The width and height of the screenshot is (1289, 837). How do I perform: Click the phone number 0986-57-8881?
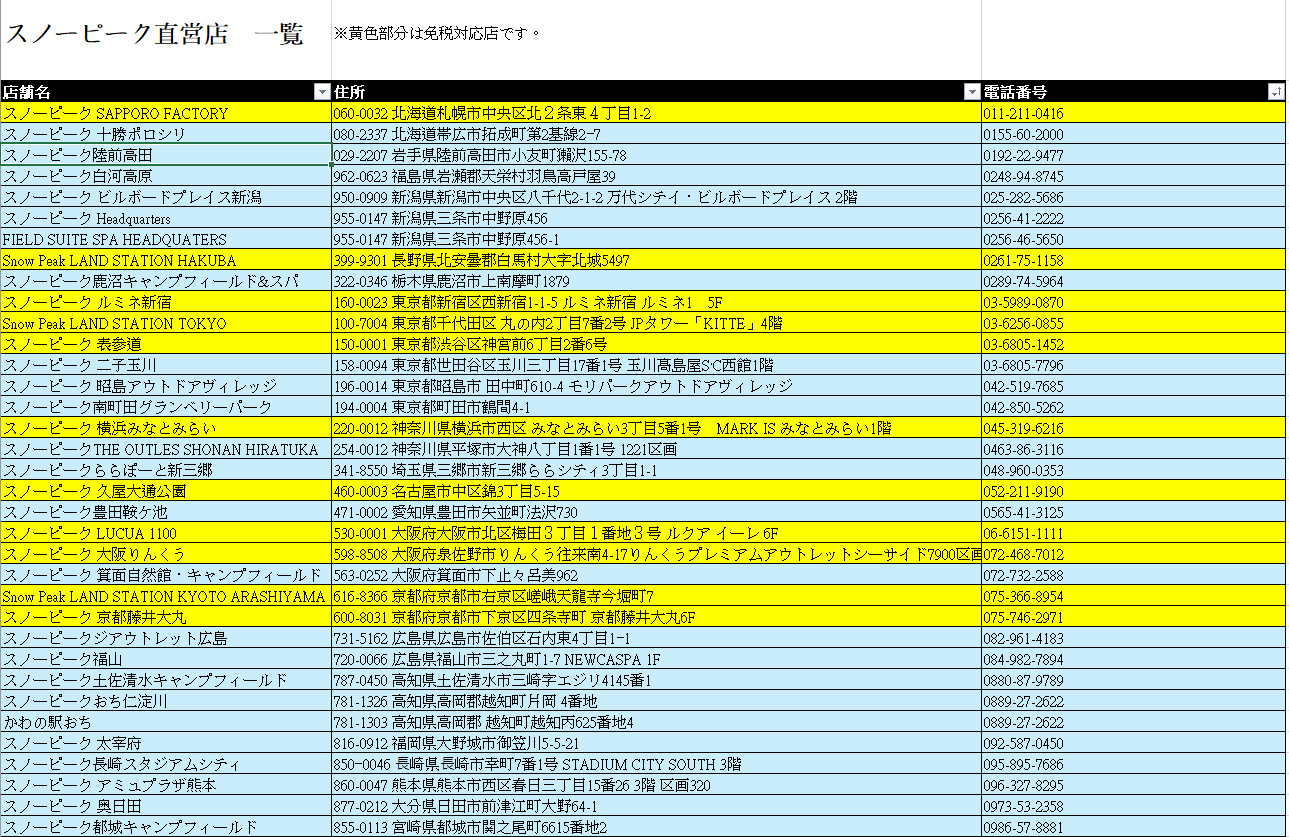pos(1134,827)
